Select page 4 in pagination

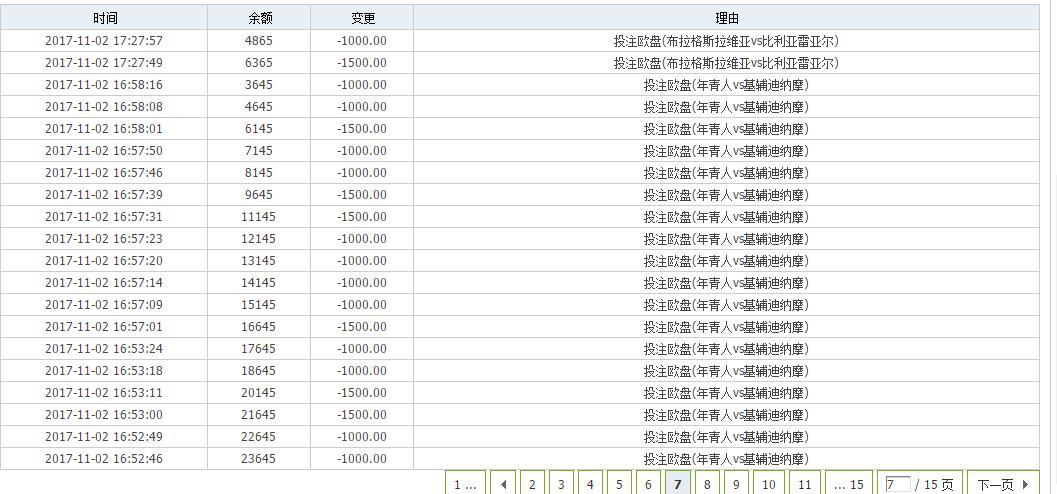590,484
